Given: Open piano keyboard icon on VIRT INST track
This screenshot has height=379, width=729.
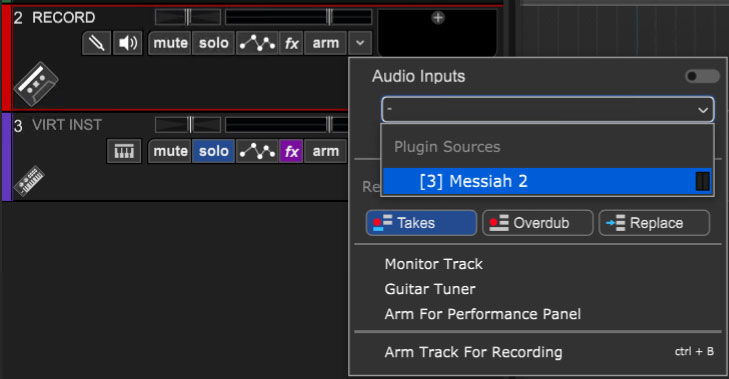Looking at the screenshot, I should (124, 151).
